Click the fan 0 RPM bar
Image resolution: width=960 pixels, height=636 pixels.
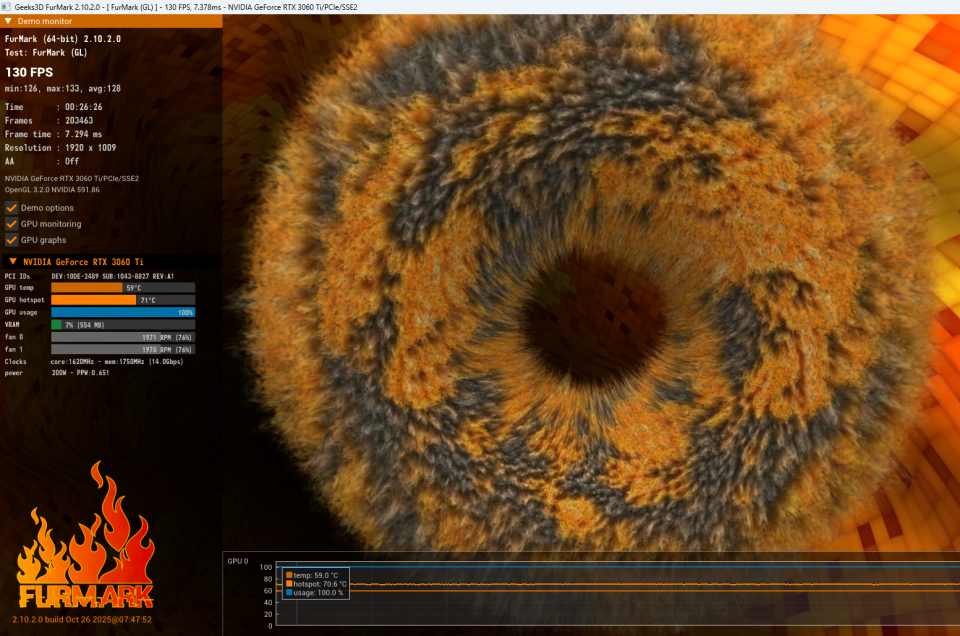(x=123, y=337)
